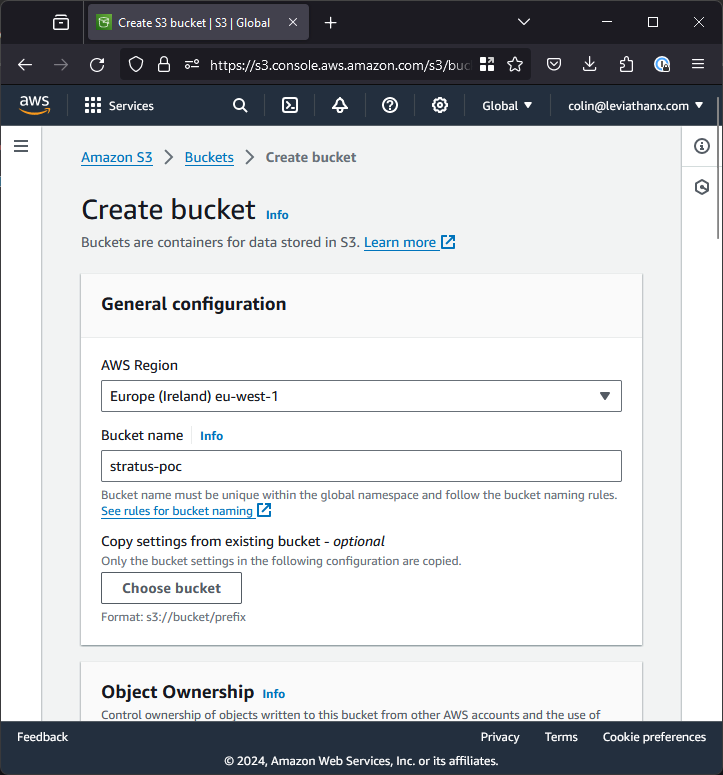Open AWS notifications bell

(x=340, y=105)
